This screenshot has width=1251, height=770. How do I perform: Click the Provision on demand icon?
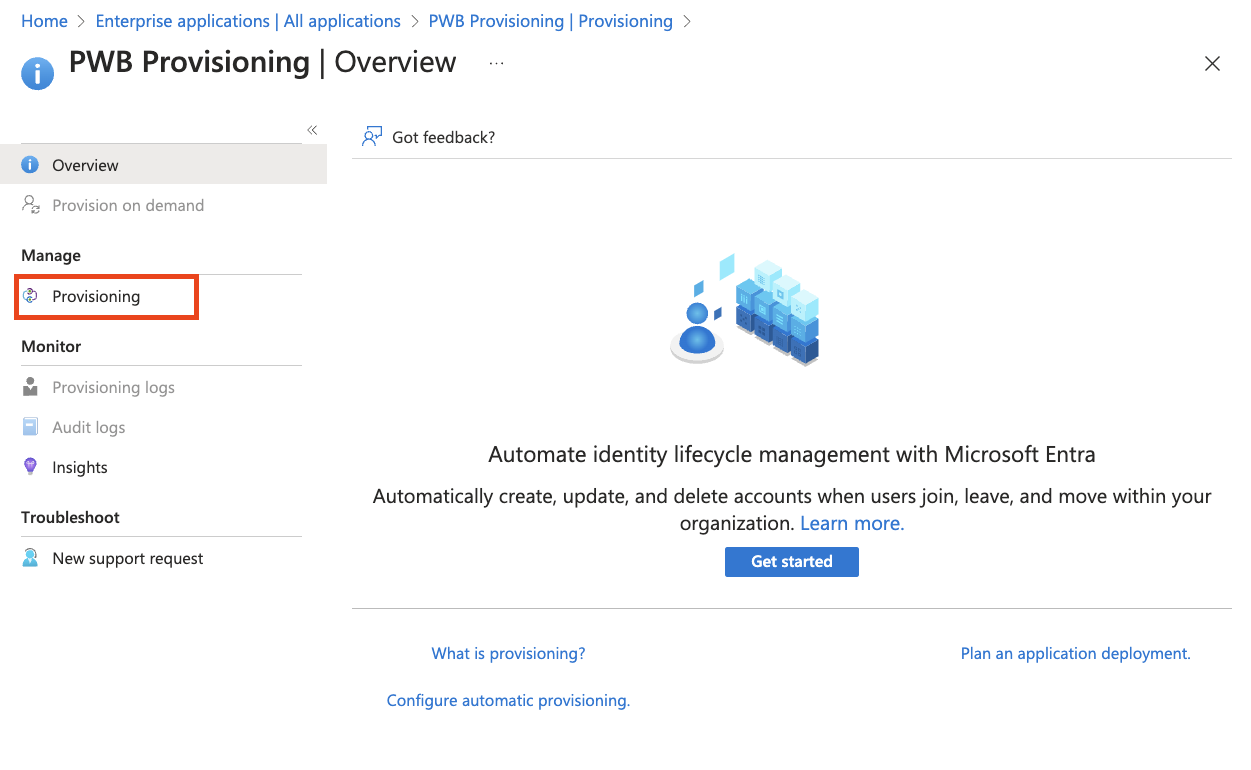tap(31, 205)
